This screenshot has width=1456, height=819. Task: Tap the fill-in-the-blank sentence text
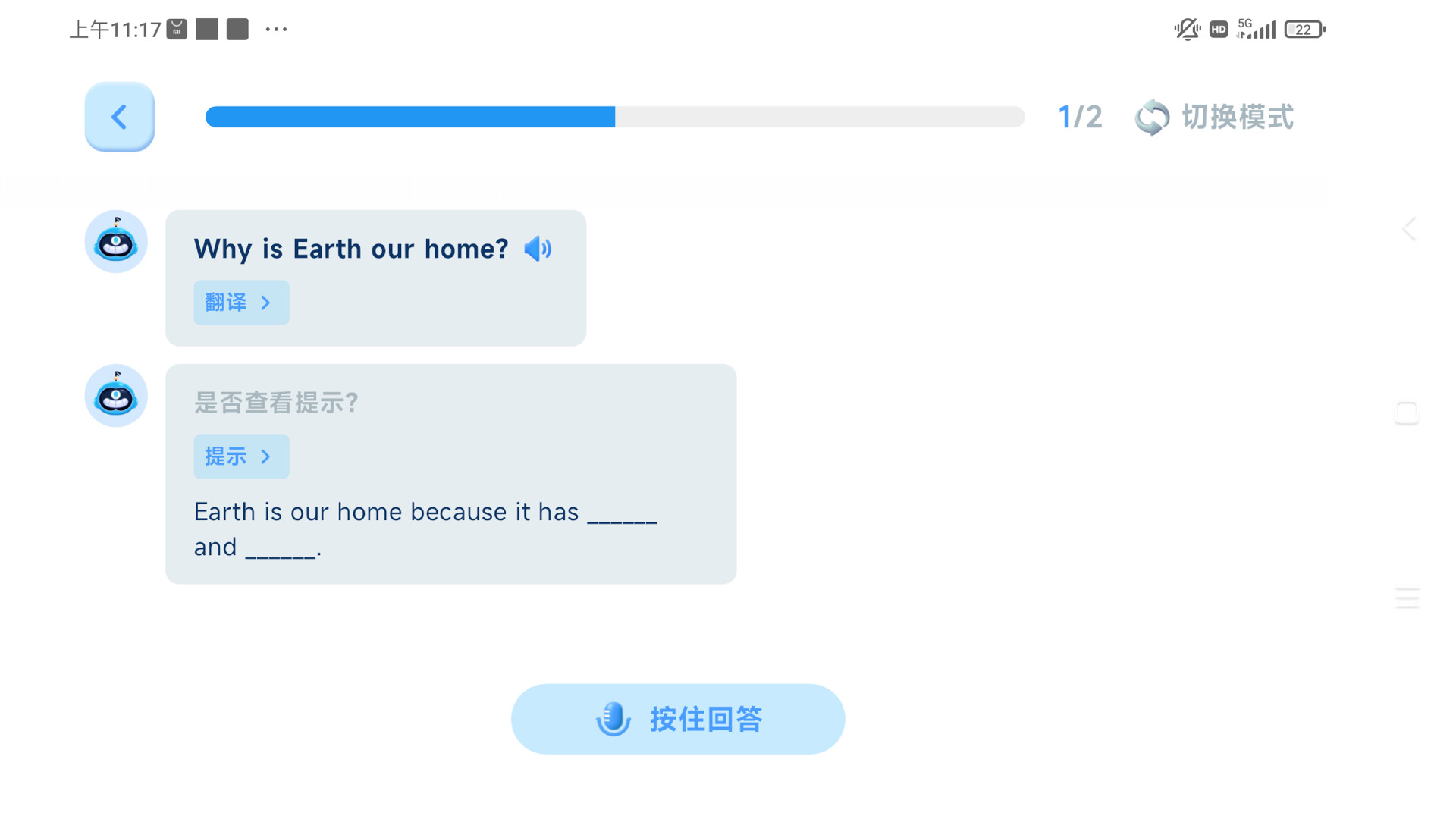[x=425, y=529]
